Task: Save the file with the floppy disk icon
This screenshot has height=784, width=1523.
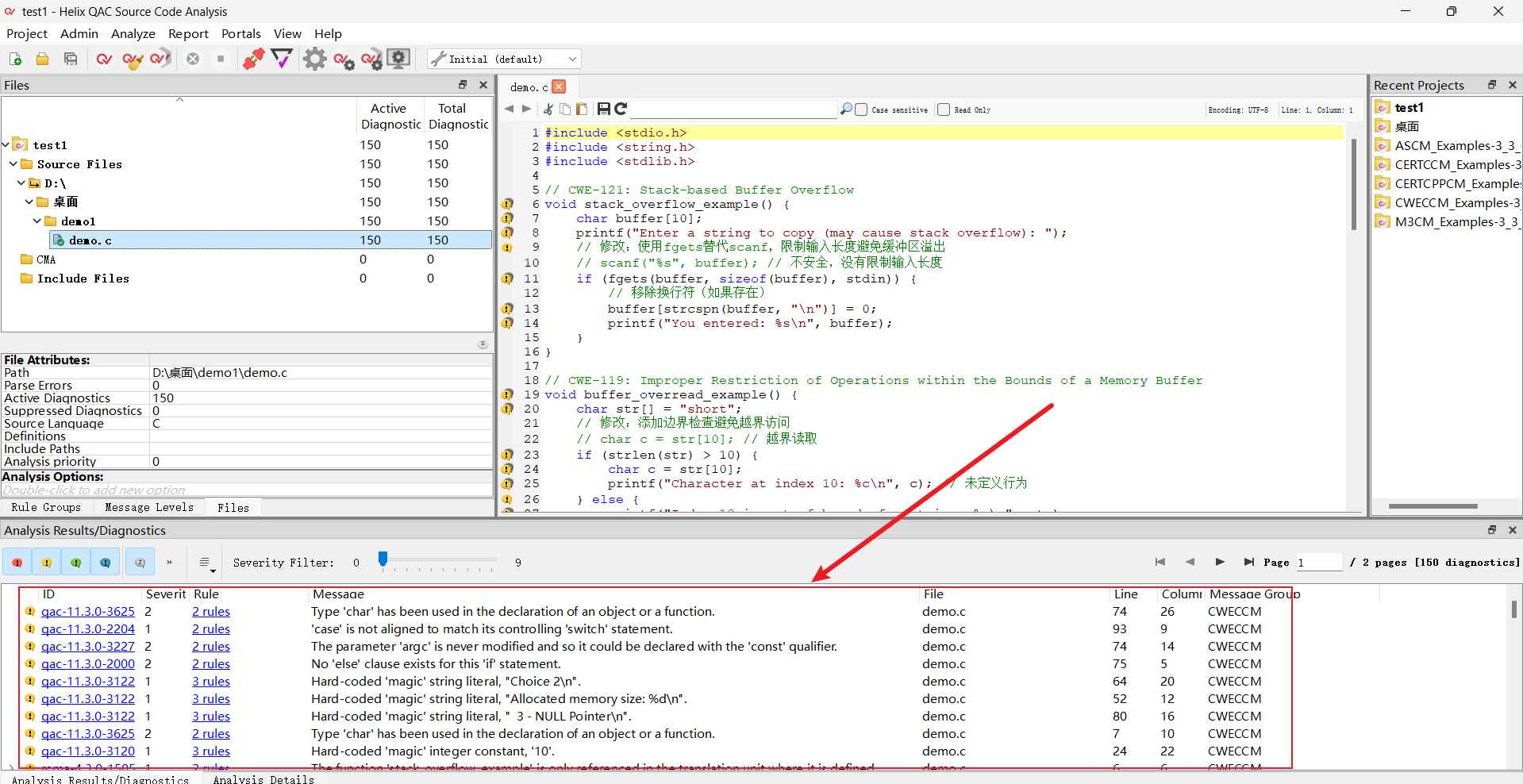Action: point(604,109)
